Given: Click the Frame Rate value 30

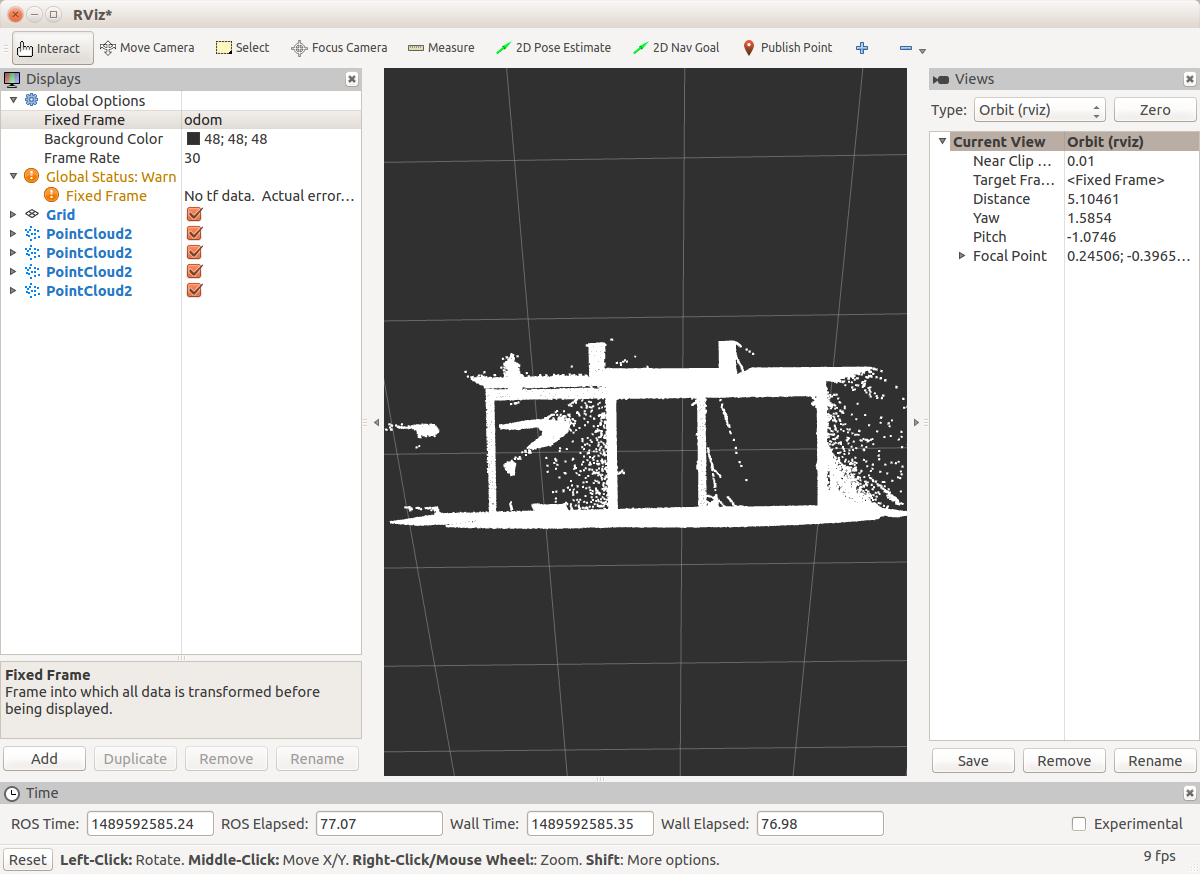Looking at the screenshot, I should click(x=192, y=158).
